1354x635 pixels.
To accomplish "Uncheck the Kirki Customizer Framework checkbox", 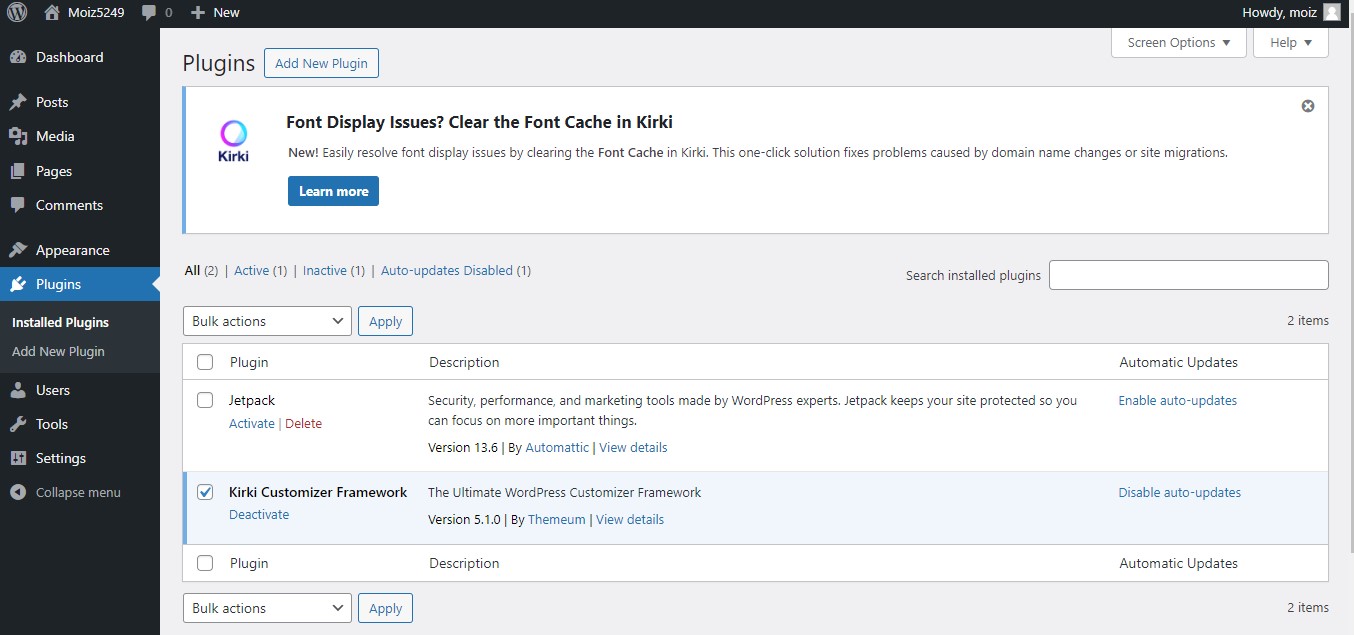I will pyautogui.click(x=205, y=492).
